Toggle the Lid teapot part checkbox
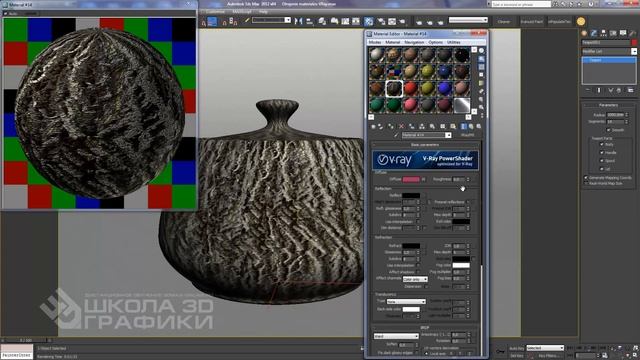This screenshot has width=640, height=360. pos(602,169)
